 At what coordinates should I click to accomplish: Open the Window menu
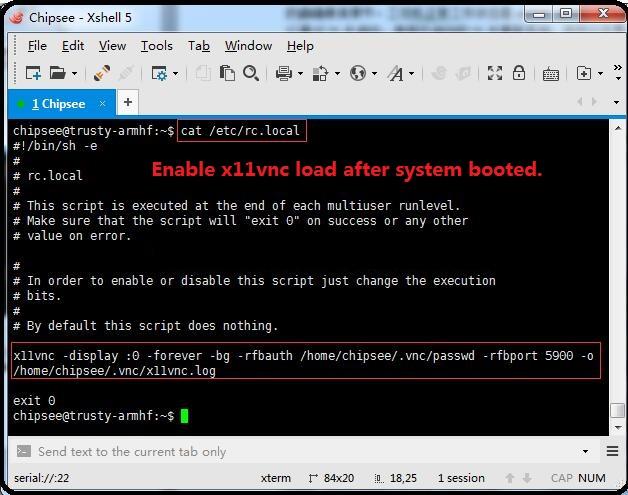point(248,46)
